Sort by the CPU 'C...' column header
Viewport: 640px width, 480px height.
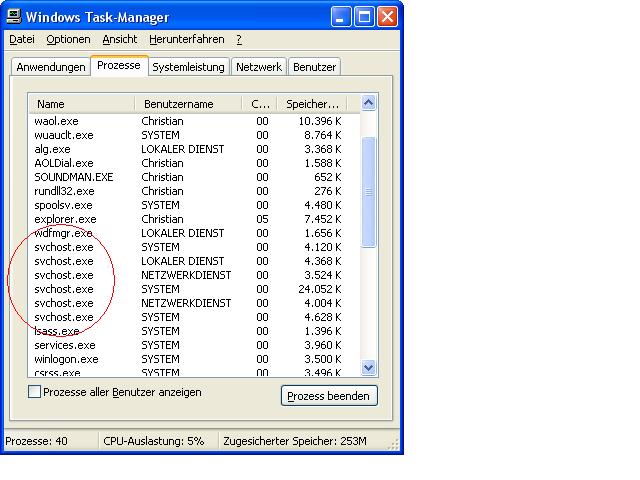(x=260, y=104)
